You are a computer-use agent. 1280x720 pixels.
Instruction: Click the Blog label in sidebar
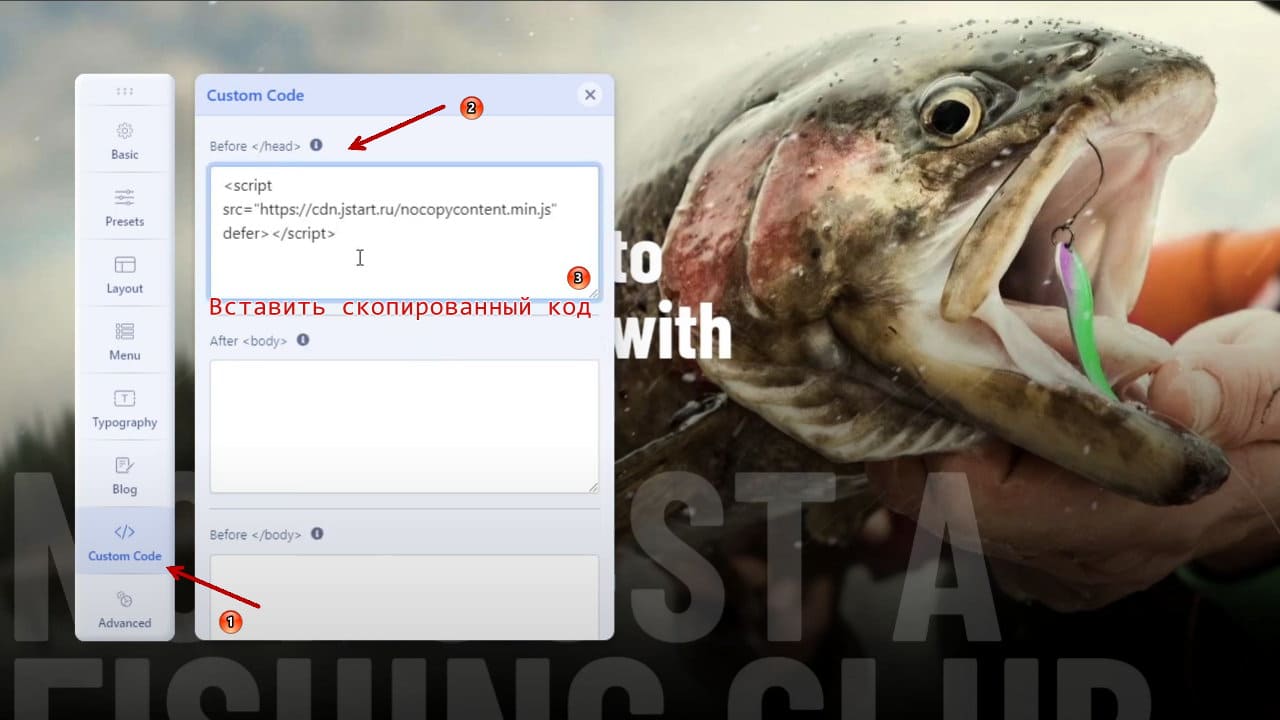point(125,489)
